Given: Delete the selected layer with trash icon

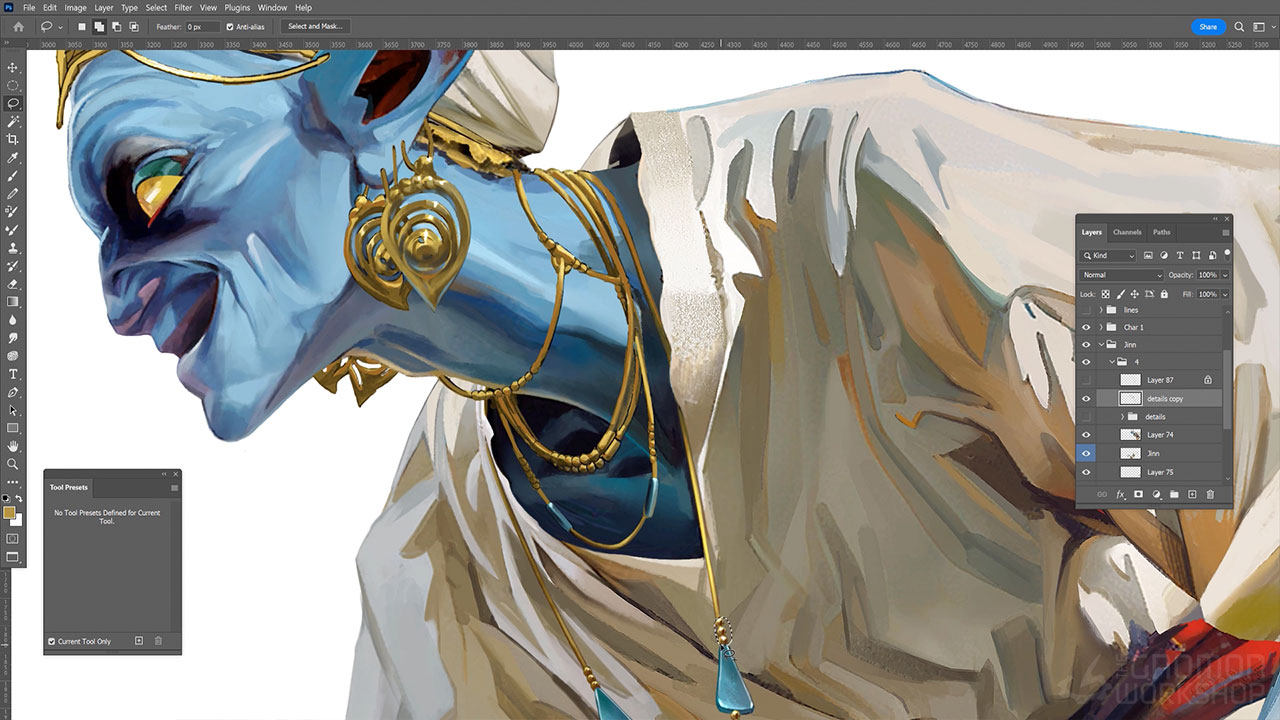Looking at the screenshot, I should [x=1210, y=494].
